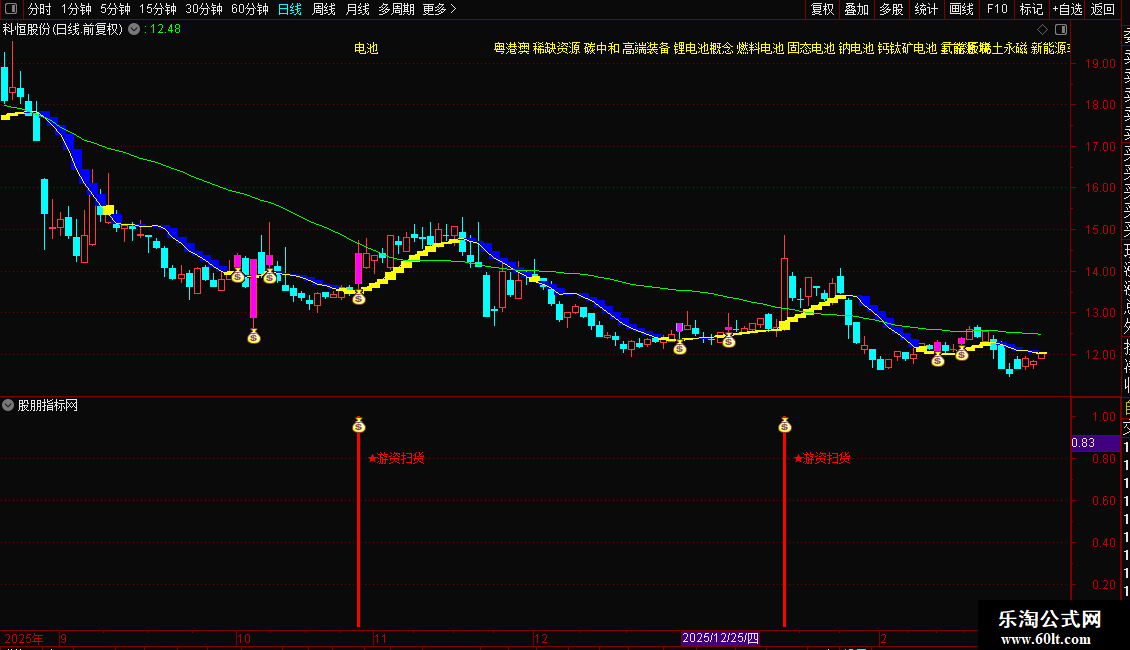Switch to the 分时 chart tab
This screenshot has height=650, width=1130.
point(40,9)
